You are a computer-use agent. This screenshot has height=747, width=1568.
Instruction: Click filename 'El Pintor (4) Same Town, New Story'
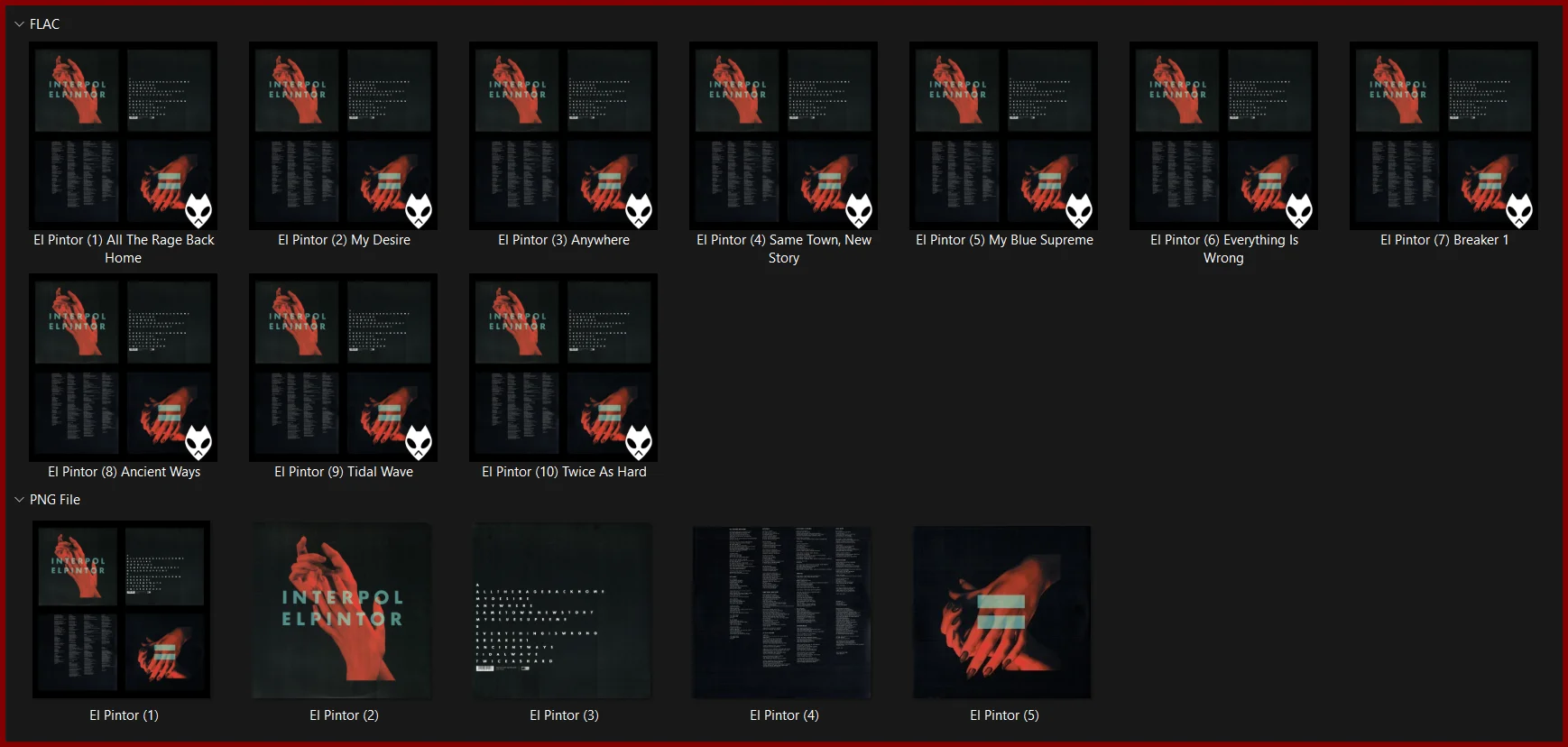tap(784, 249)
